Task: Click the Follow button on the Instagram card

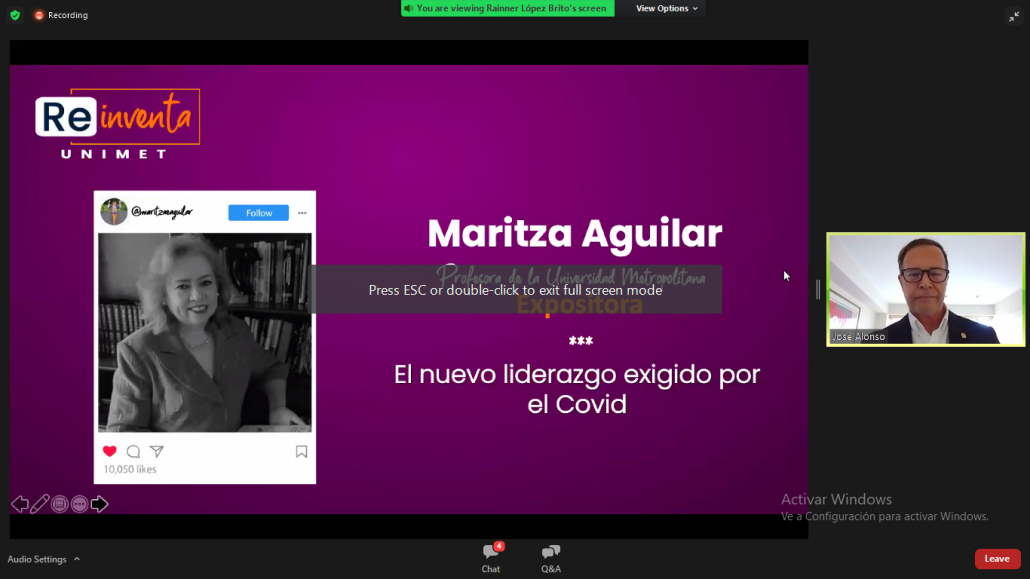Action: (x=259, y=213)
